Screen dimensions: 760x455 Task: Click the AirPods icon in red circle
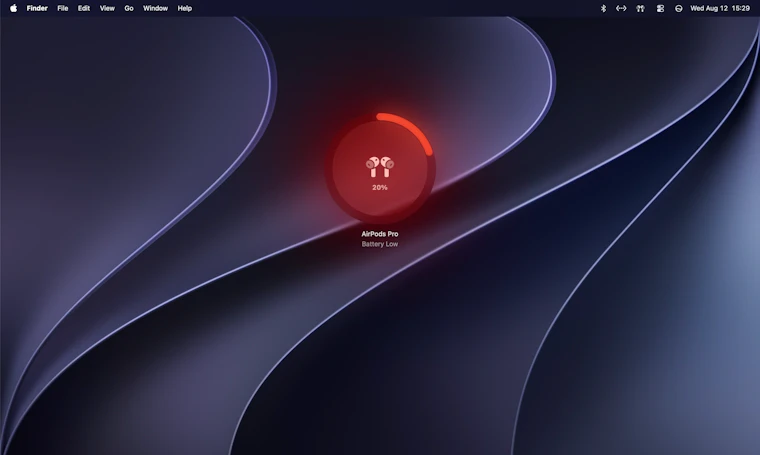[x=380, y=167]
